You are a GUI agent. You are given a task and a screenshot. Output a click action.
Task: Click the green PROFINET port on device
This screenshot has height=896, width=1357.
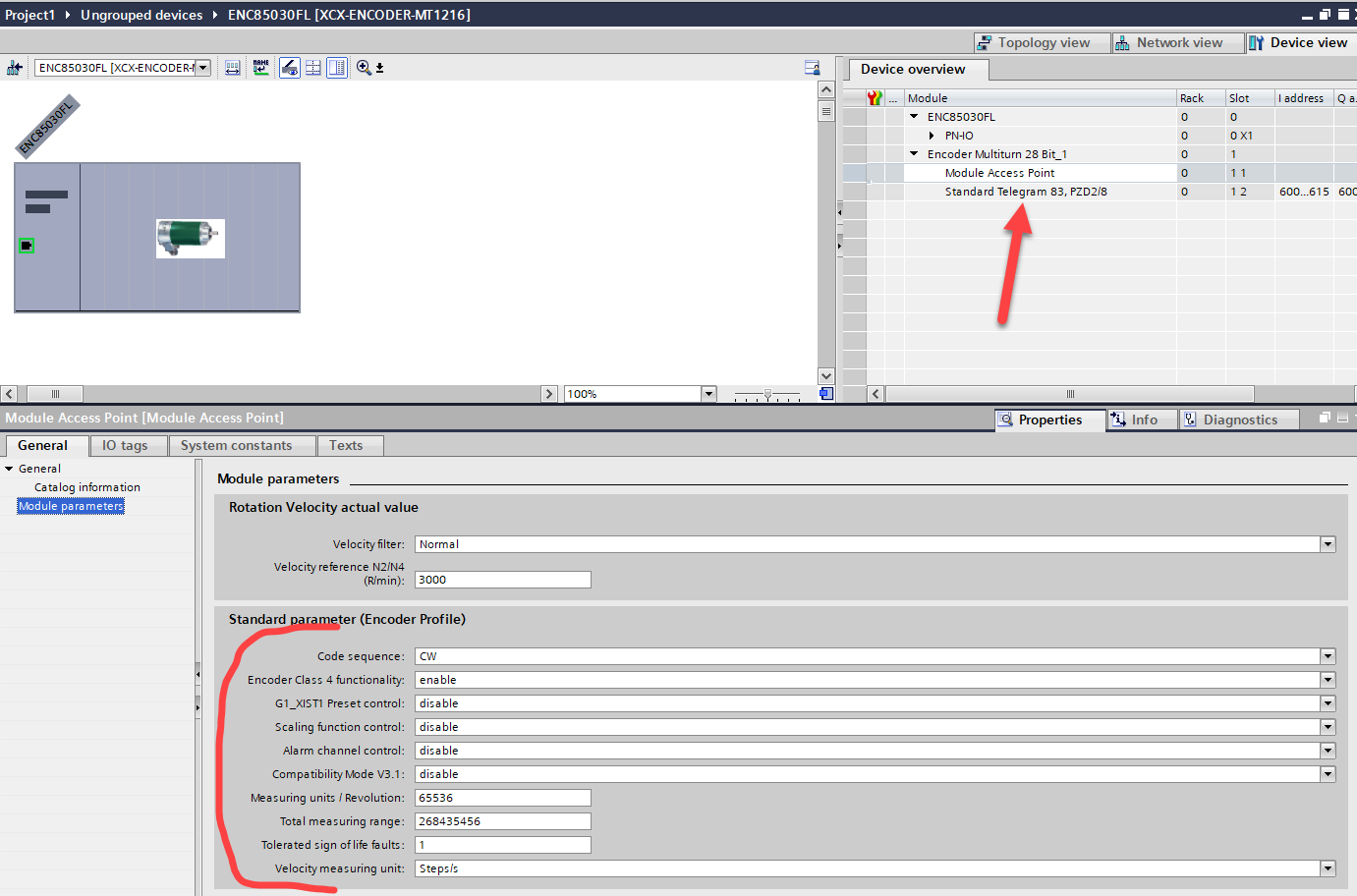(27, 246)
